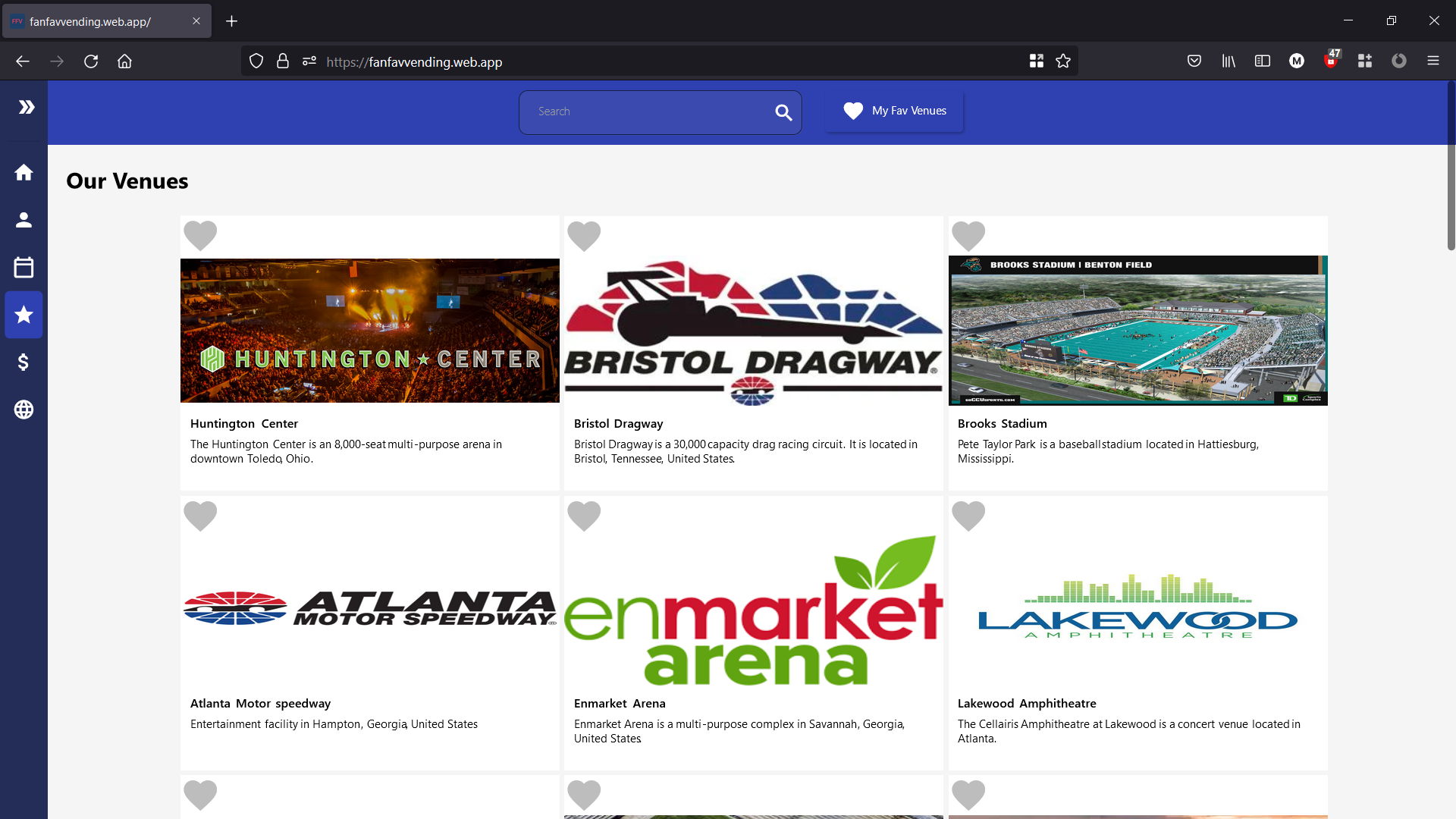Select the Atlanta Motor speedway title
This screenshot has width=1456, height=819.
[260, 704]
